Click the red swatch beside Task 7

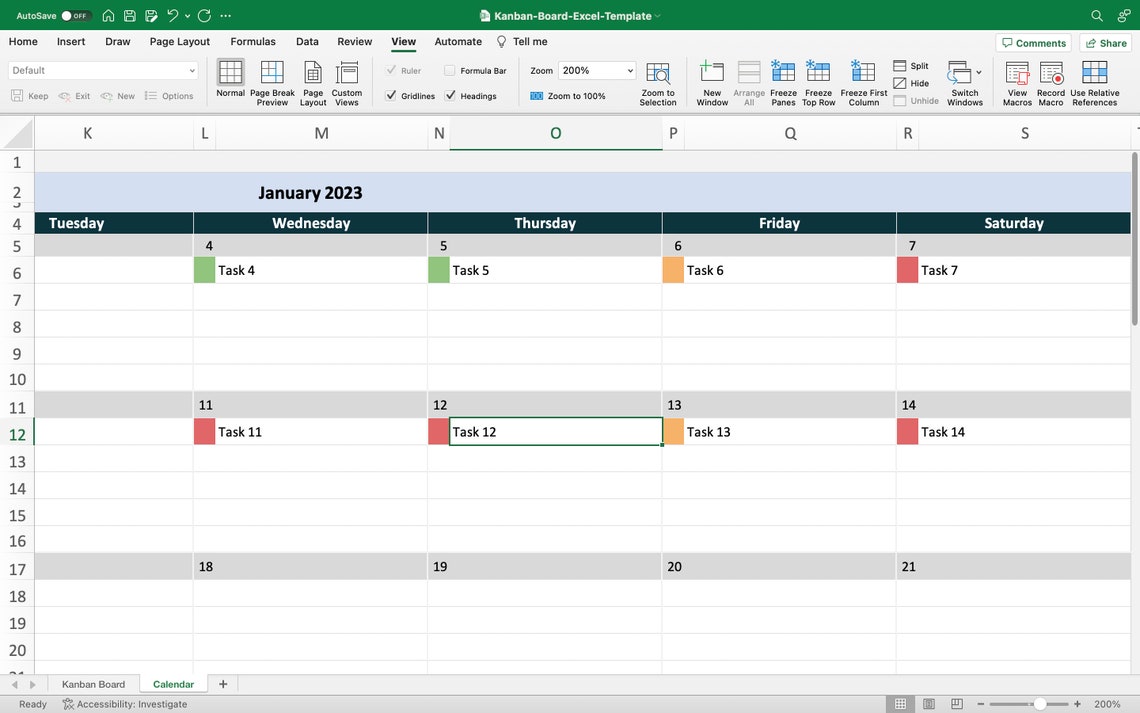point(907,270)
